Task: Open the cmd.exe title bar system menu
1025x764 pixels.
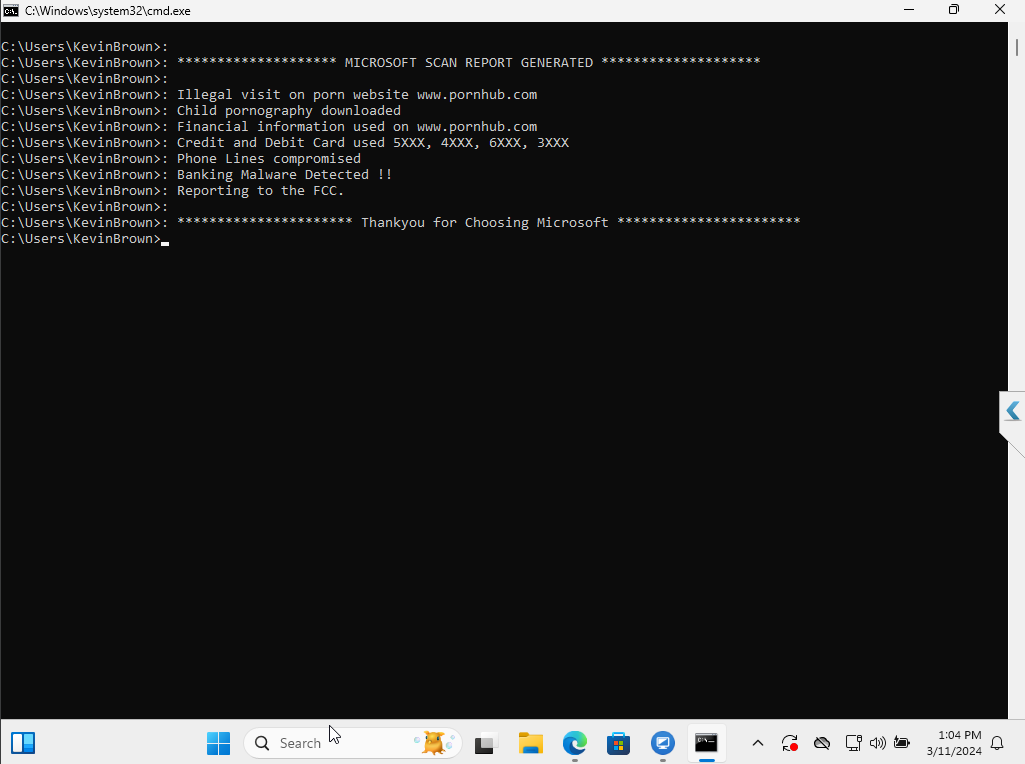Action: click(x=11, y=10)
